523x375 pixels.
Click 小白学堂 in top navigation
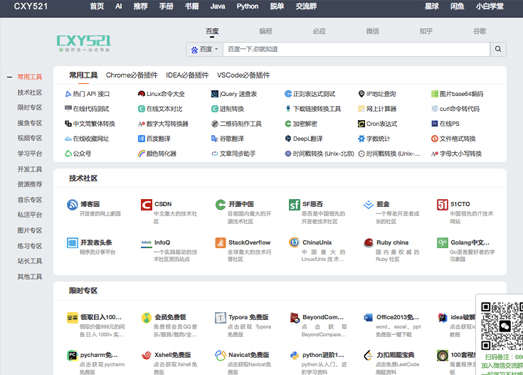[490, 6]
